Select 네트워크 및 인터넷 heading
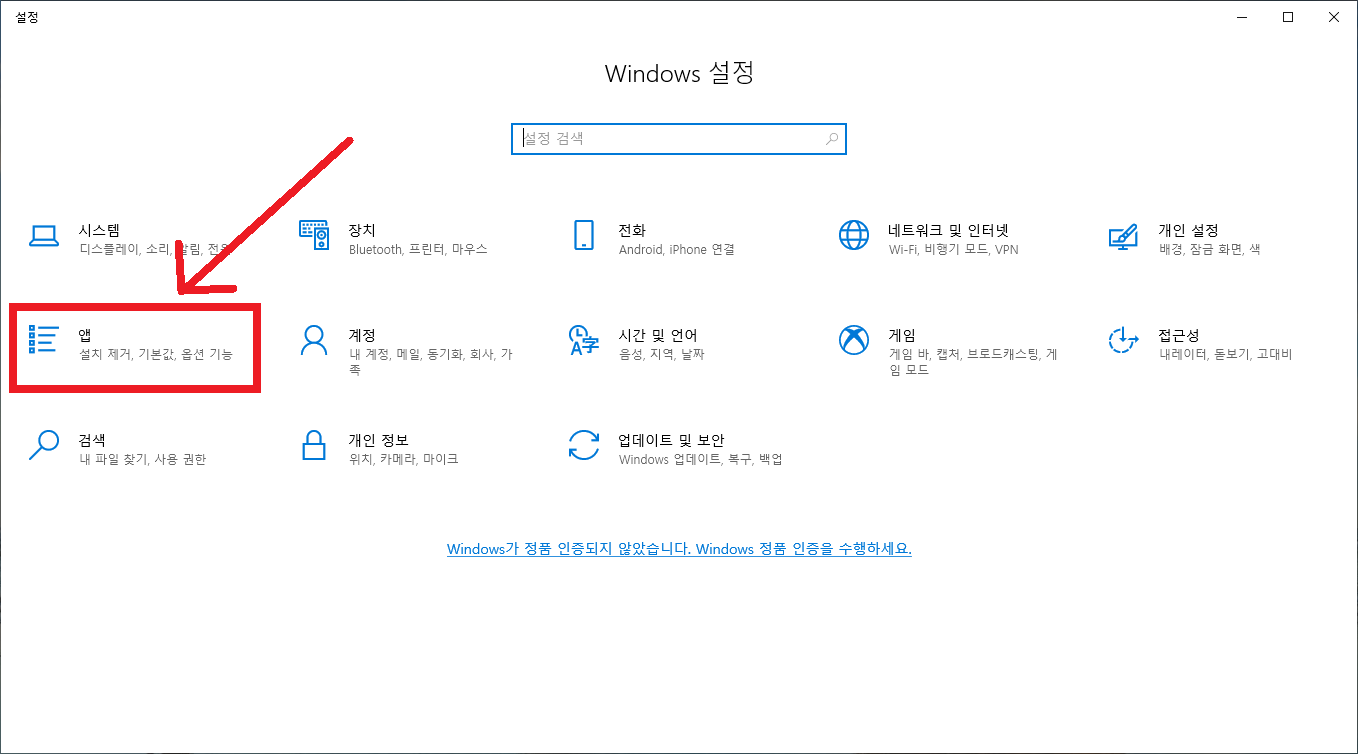The width and height of the screenshot is (1358, 754). 948,230
